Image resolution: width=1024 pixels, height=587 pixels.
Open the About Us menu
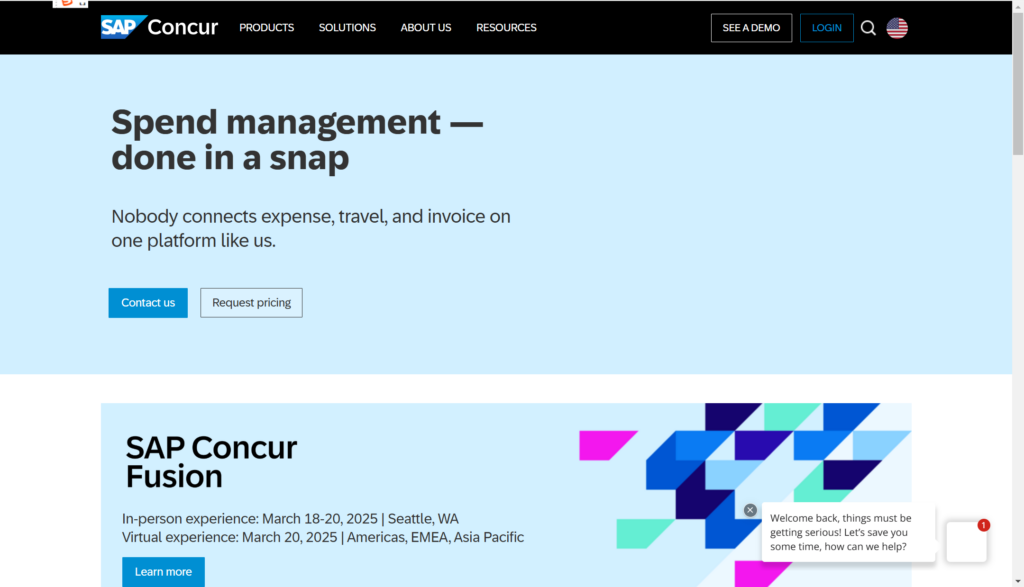tap(426, 28)
